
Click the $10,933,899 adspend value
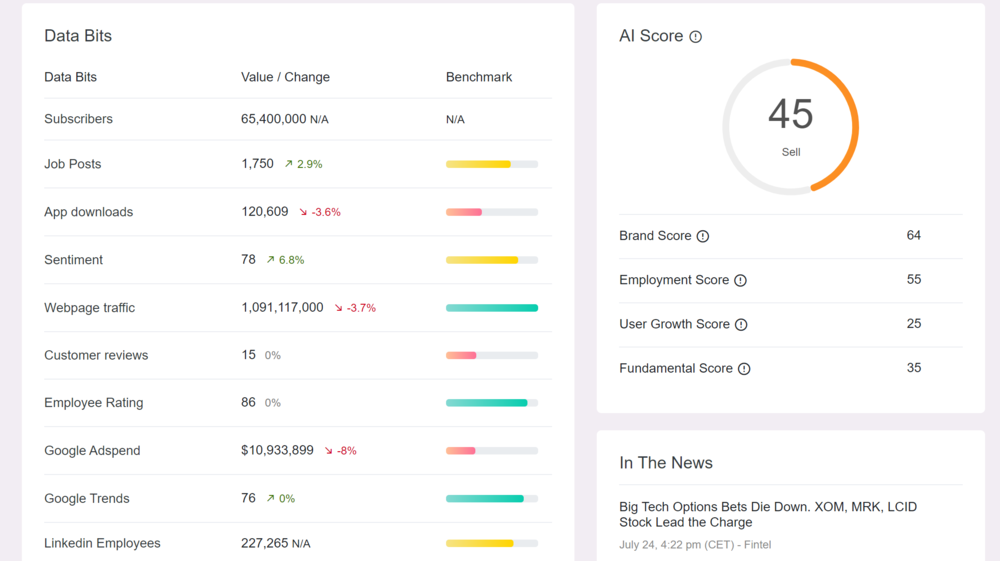(277, 450)
